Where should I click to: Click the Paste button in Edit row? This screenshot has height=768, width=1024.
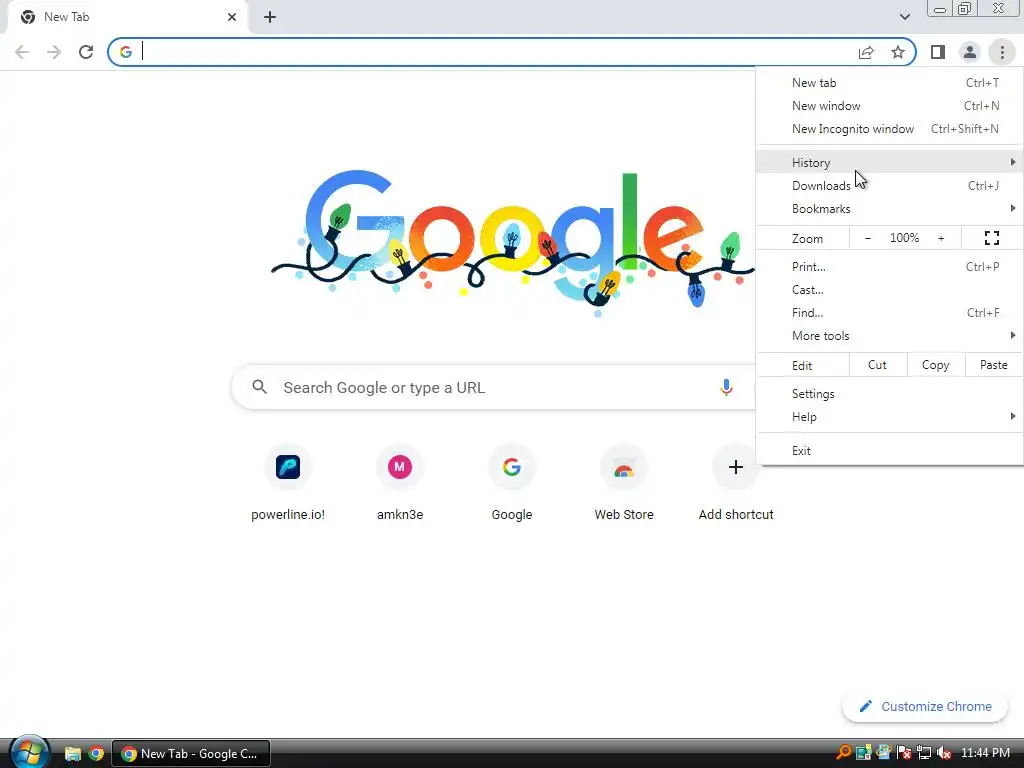point(993,365)
